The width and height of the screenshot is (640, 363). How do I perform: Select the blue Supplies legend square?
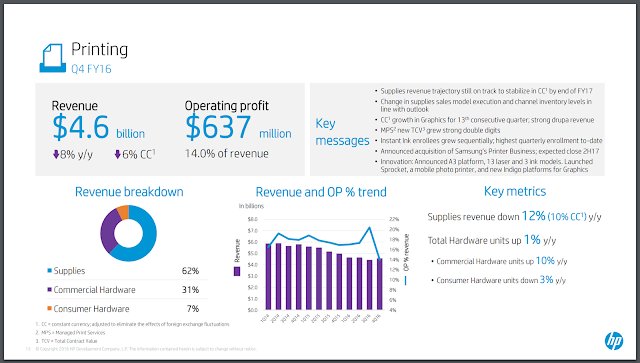(49, 270)
